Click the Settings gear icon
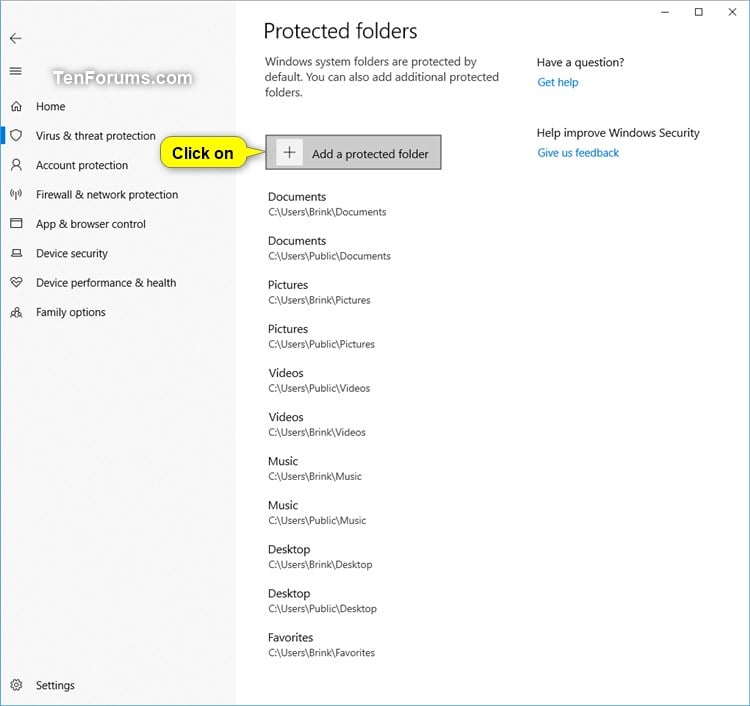The height and width of the screenshot is (706, 750). (x=16, y=685)
